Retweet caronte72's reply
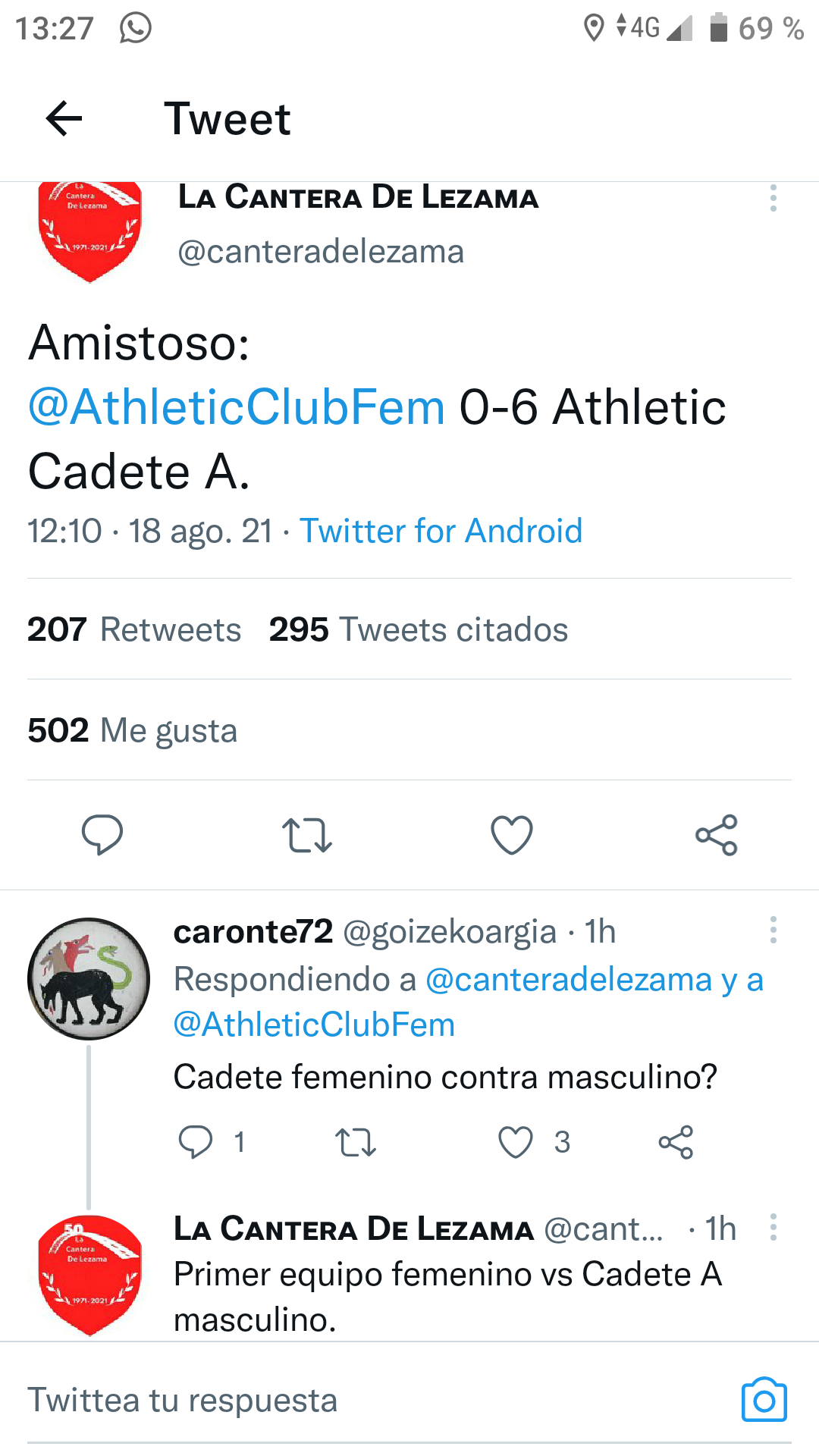Screen dimensions: 819x1456 (356, 1142)
